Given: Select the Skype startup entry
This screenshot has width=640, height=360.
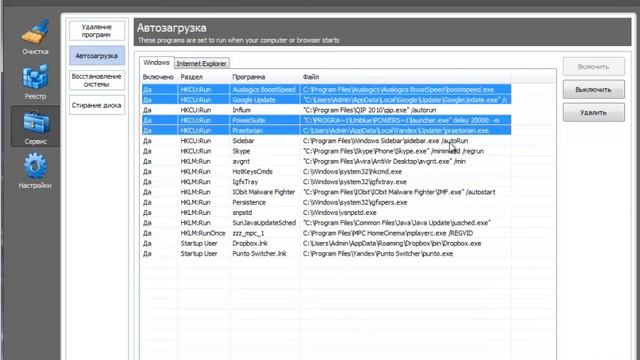Looking at the screenshot, I should pyautogui.click(x=327, y=151).
